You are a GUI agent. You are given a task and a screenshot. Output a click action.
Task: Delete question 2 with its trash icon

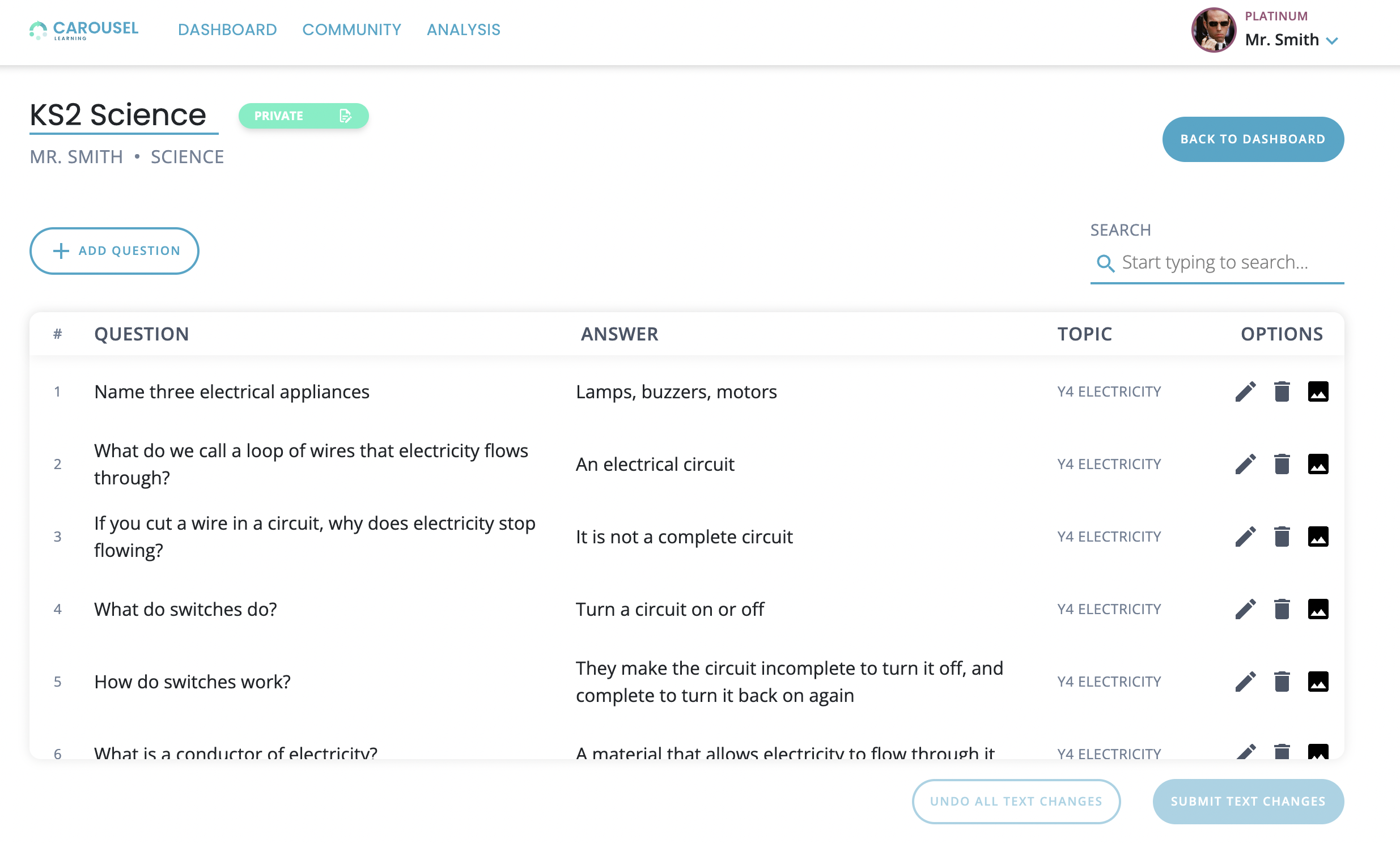click(1281, 464)
